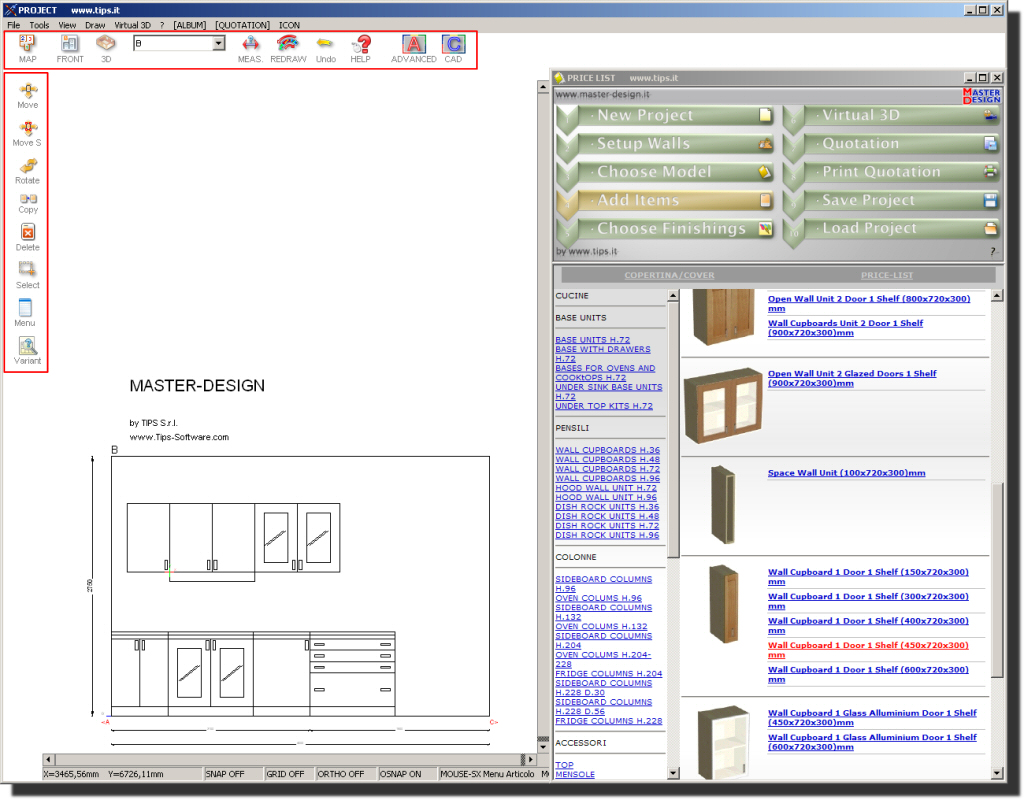This screenshot has height=800, width=1024.
Task: Open UNDER TOP KITS H.72 link
Action: coord(604,406)
